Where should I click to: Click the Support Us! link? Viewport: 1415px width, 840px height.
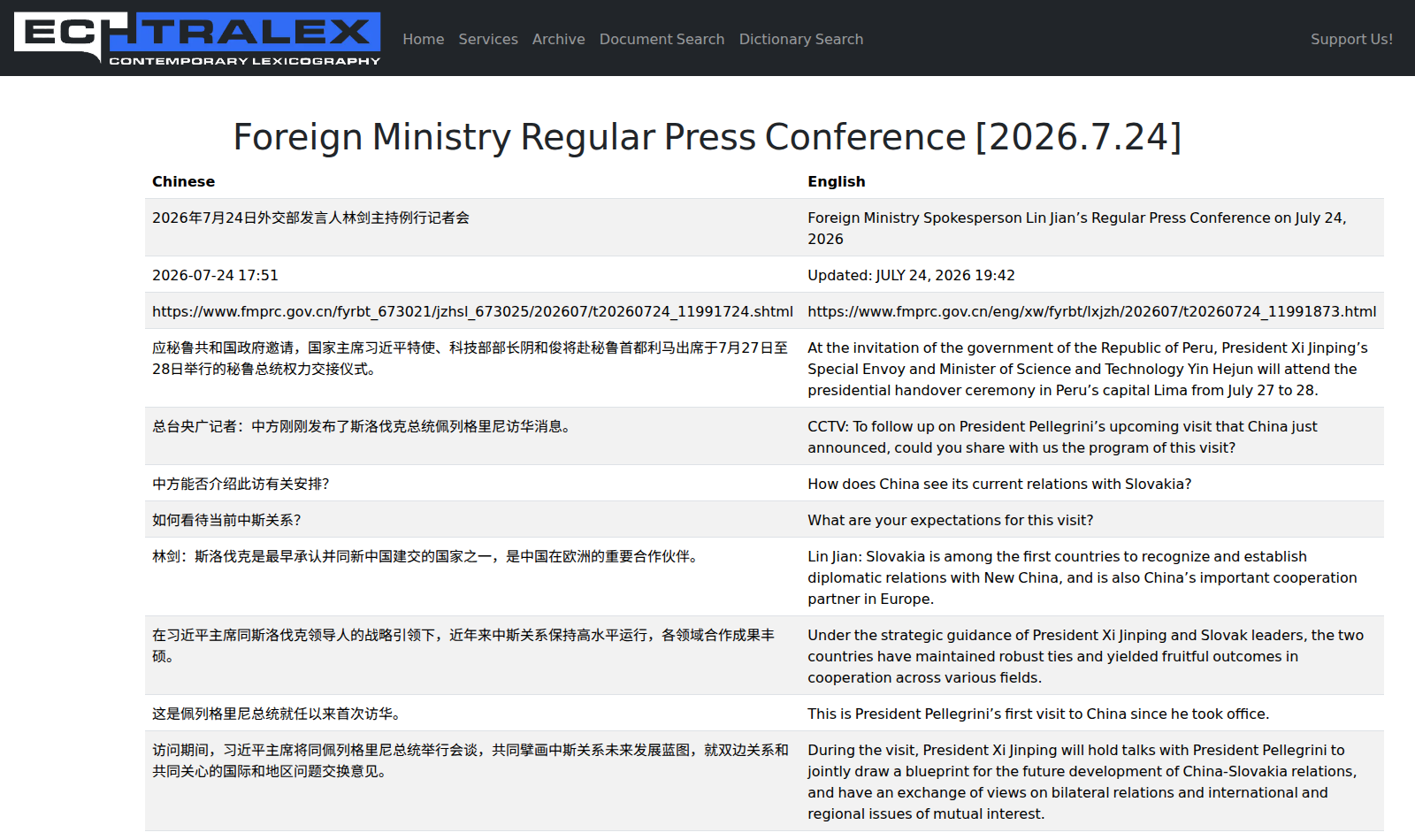click(1351, 39)
